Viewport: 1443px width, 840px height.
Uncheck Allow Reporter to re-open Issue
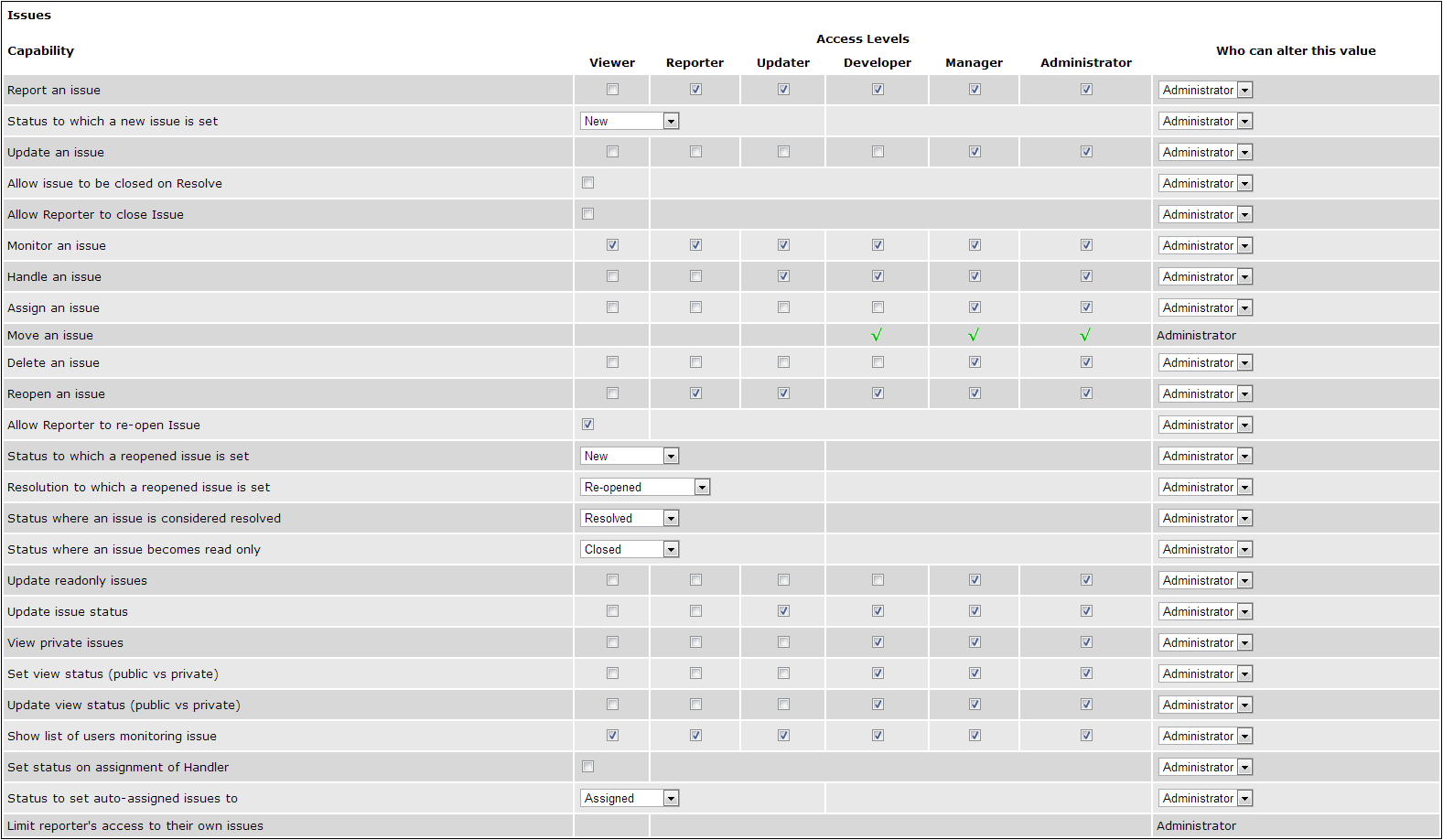point(587,425)
